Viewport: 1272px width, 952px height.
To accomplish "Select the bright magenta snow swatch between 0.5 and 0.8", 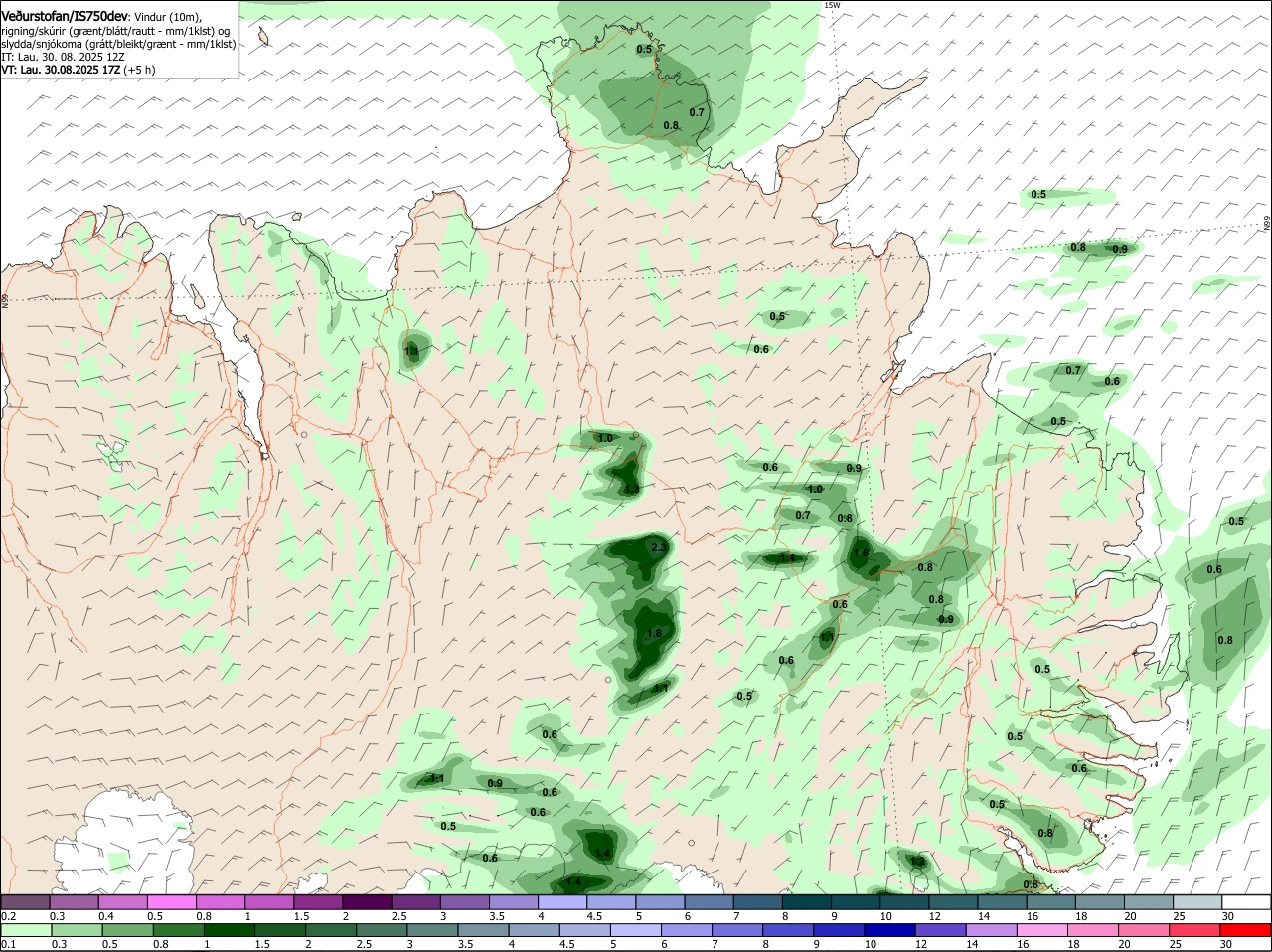I will coord(172,901).
